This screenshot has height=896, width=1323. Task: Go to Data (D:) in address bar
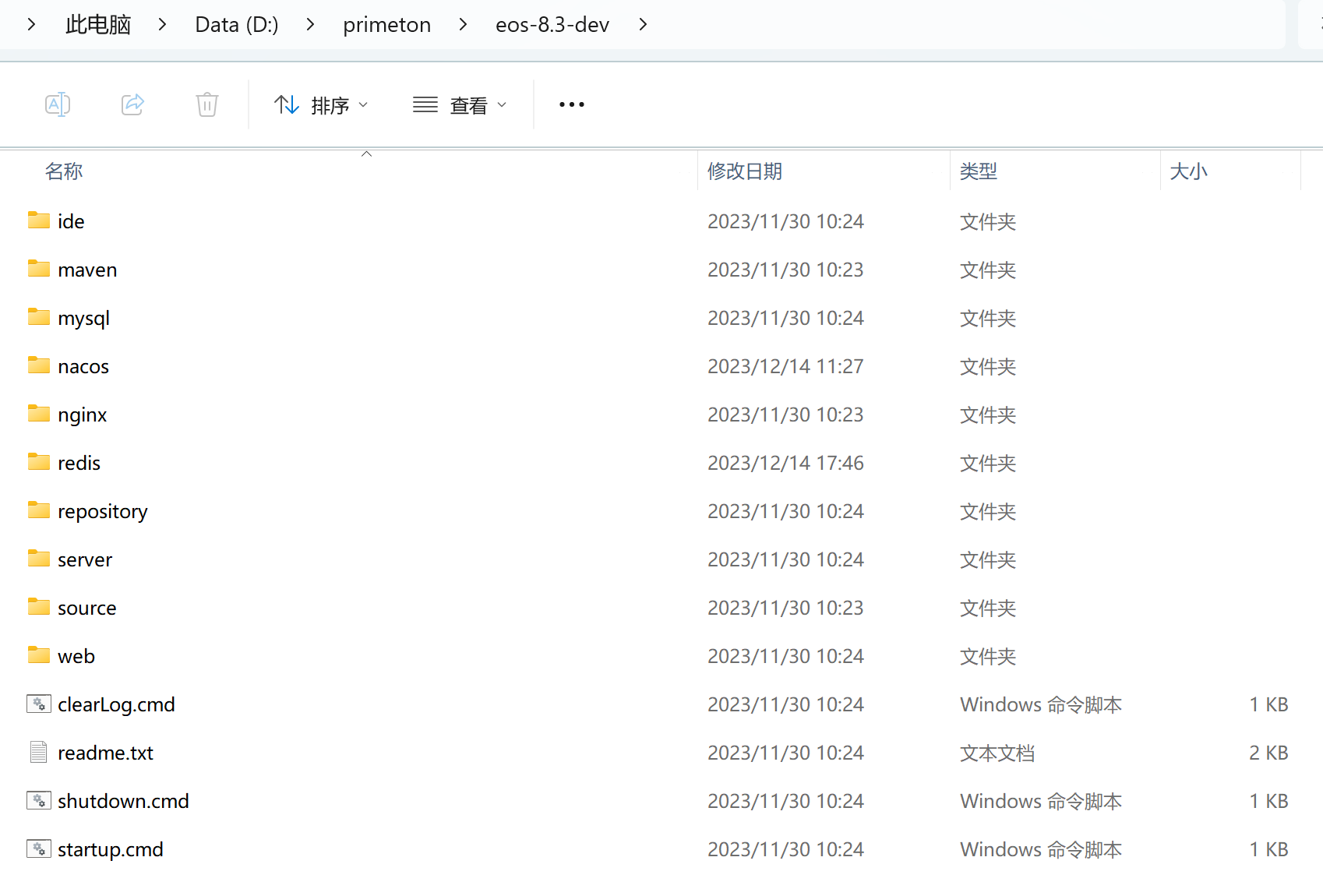coord(236,25)
